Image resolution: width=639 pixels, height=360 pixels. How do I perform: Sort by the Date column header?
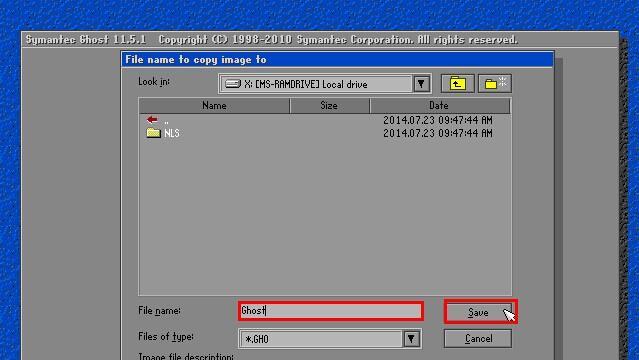(439, 106)
